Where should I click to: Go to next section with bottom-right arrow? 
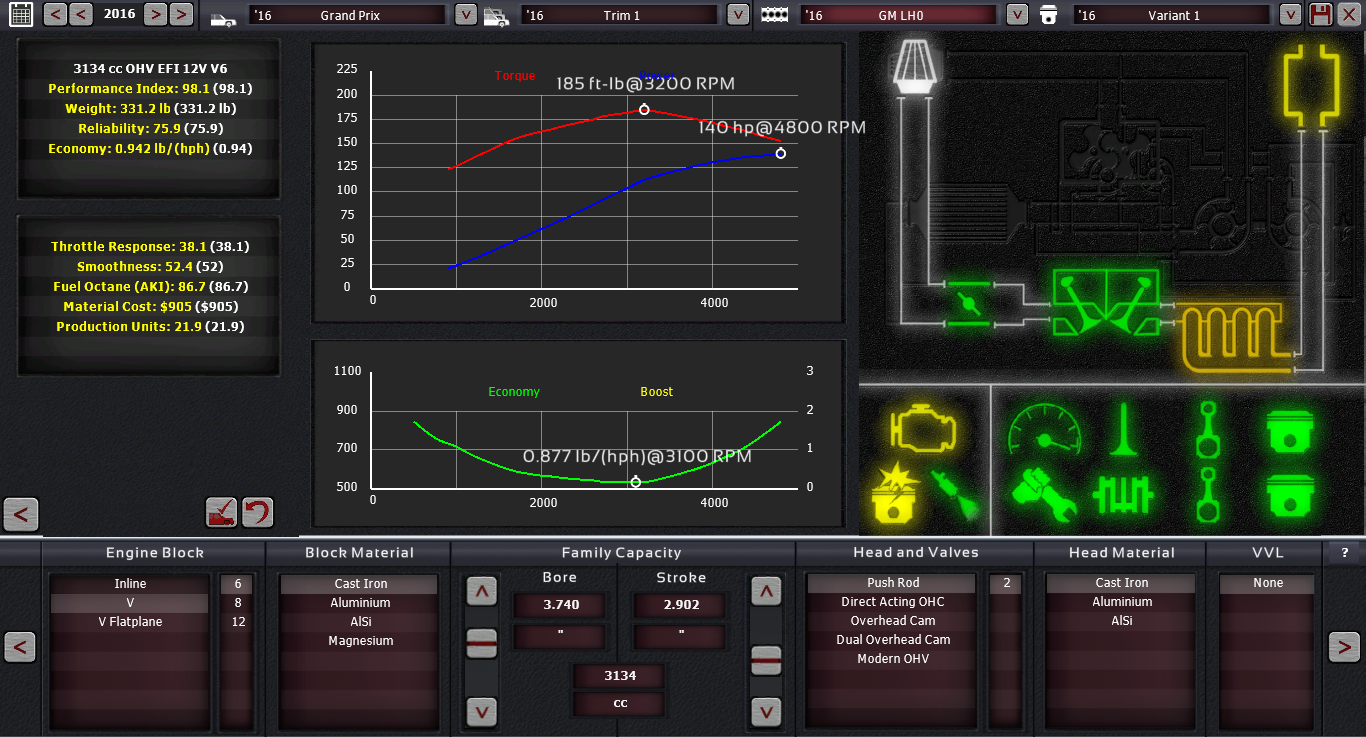(1344, 648)
